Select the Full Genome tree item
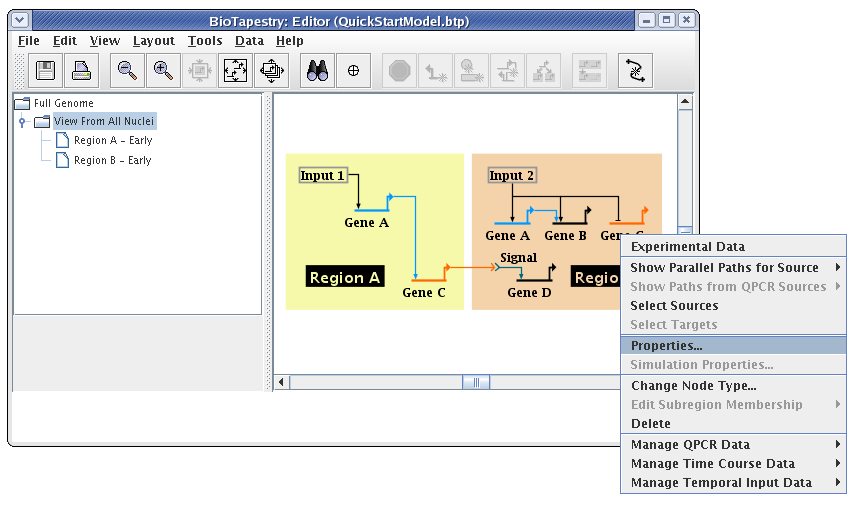854x509 pixels. click(x=63, y=103)
